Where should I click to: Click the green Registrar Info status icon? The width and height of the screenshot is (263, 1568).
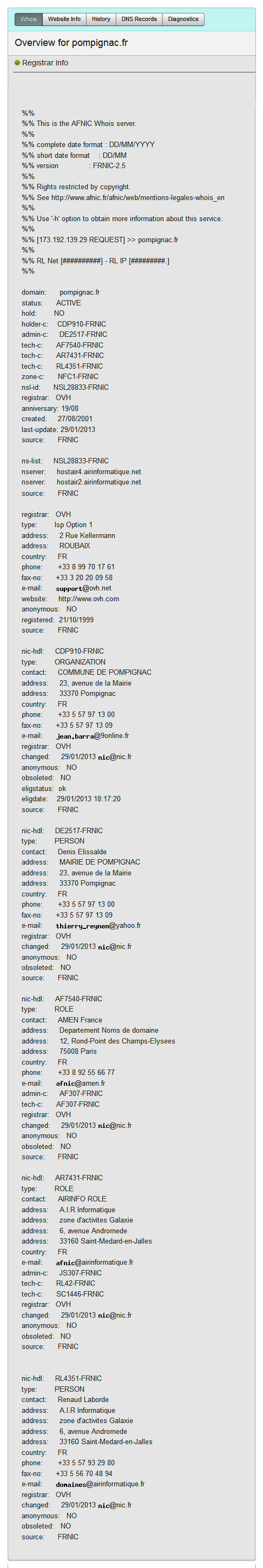pos(17,63)
